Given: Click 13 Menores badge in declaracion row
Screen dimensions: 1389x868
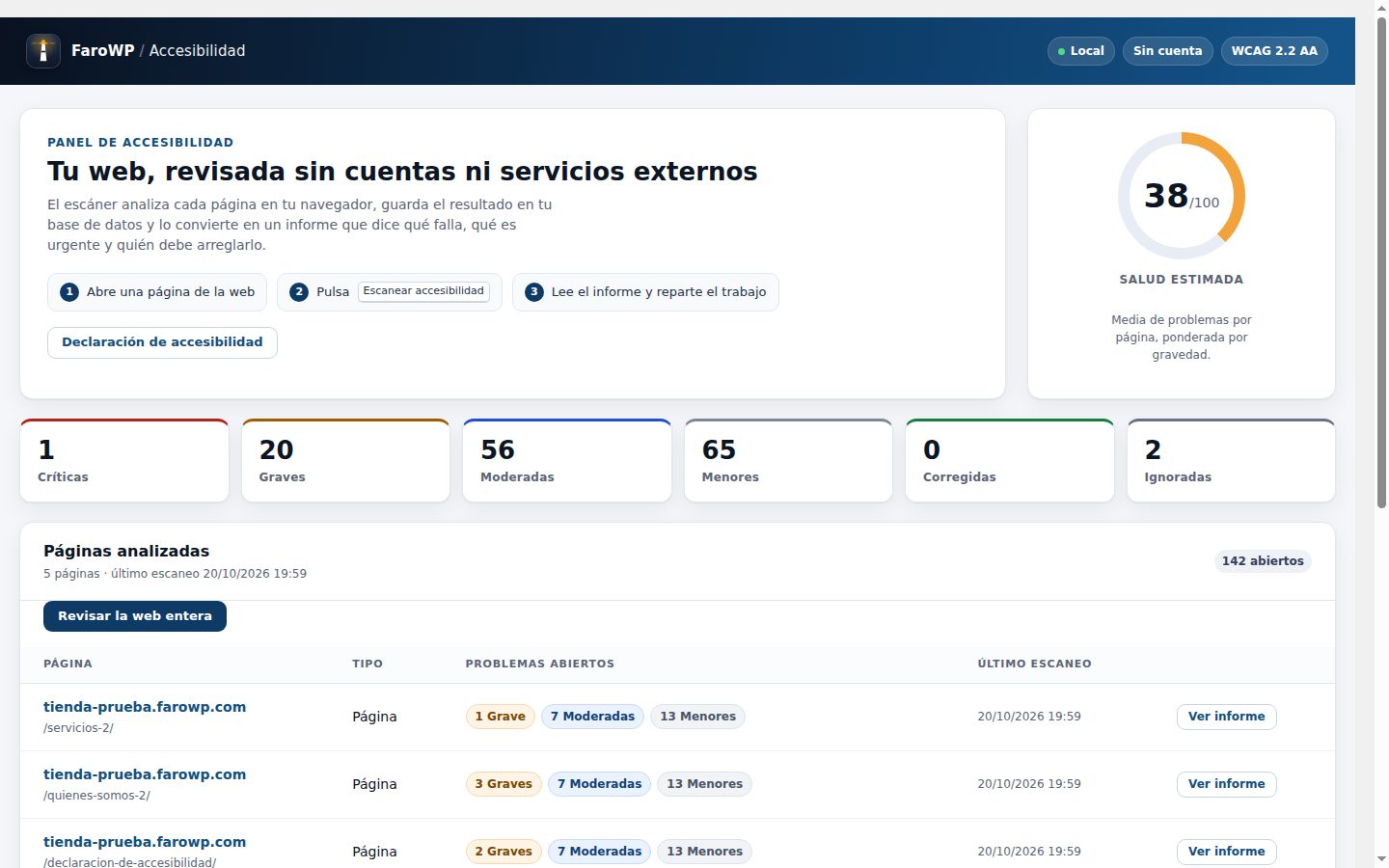Looking at the screenshot, I should tap(705, 852).
